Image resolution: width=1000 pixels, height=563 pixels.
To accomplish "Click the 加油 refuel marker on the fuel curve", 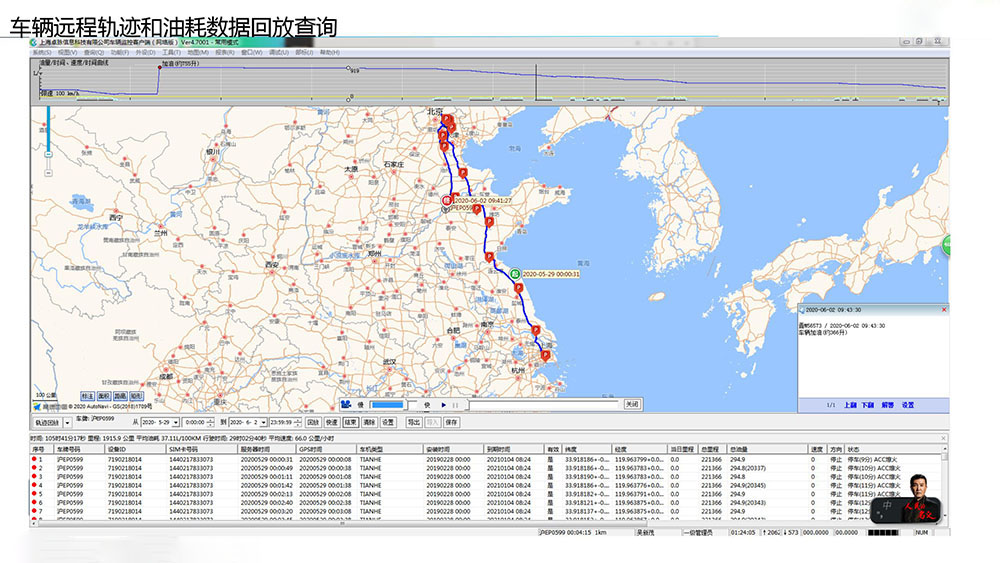I will pos(160,67).
